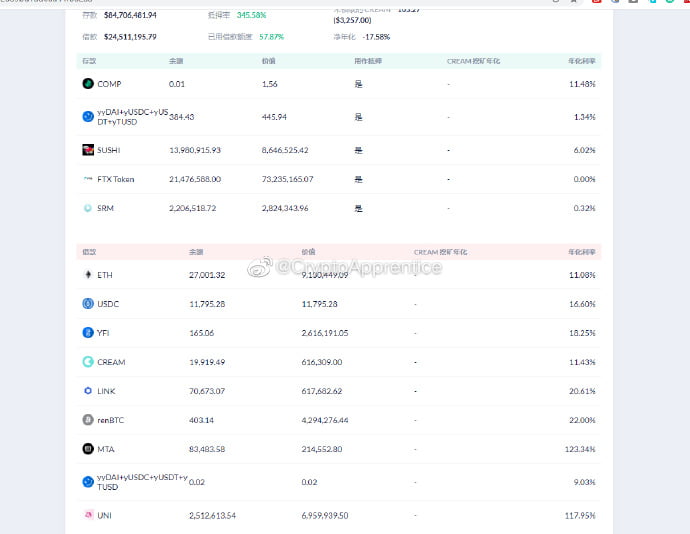Click the net APY -17.58%
Image resolution: width=690 pixels, height=534 pixels.
pyautogui.click(x=376, y=37)
